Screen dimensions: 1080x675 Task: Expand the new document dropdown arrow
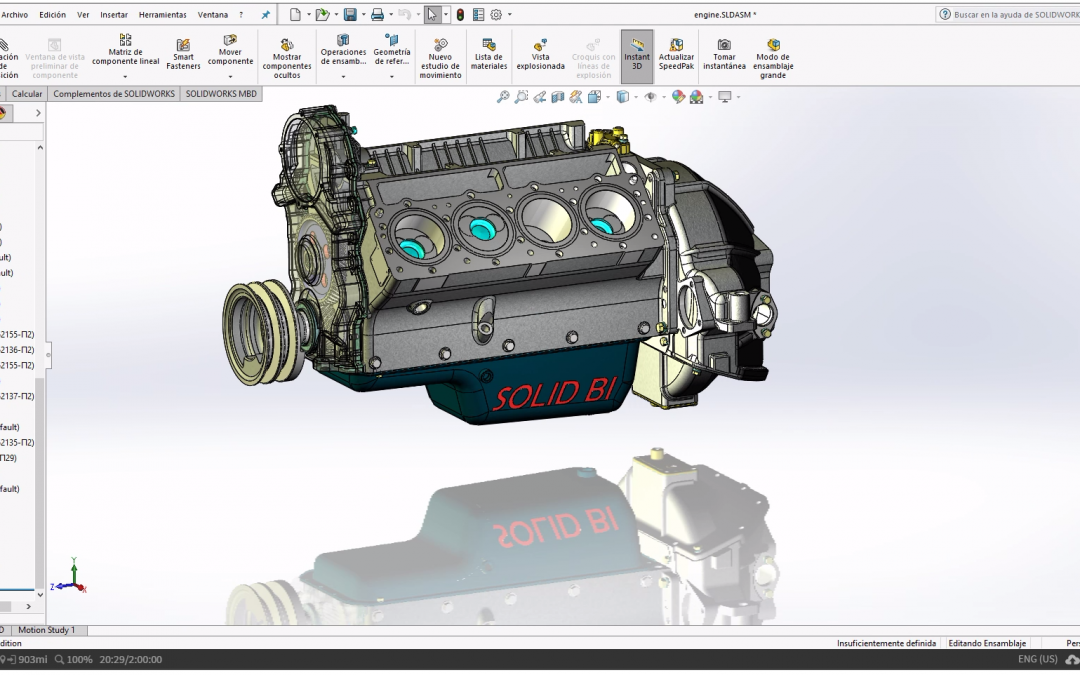[309, 14]
